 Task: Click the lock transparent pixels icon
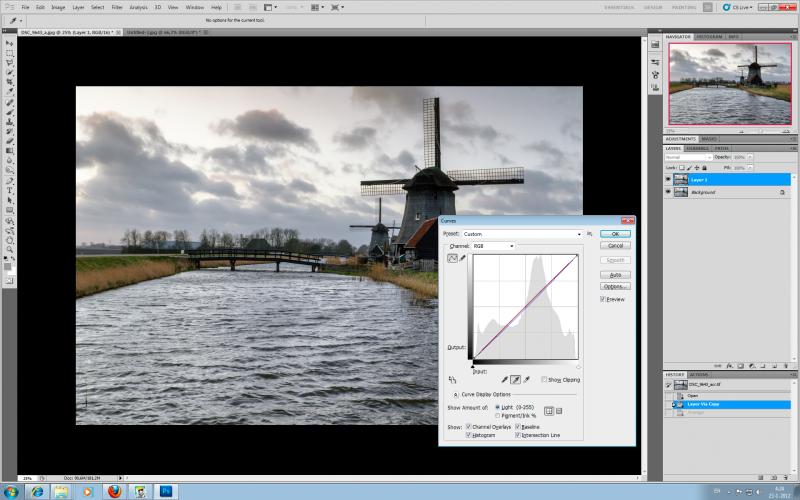682,167
